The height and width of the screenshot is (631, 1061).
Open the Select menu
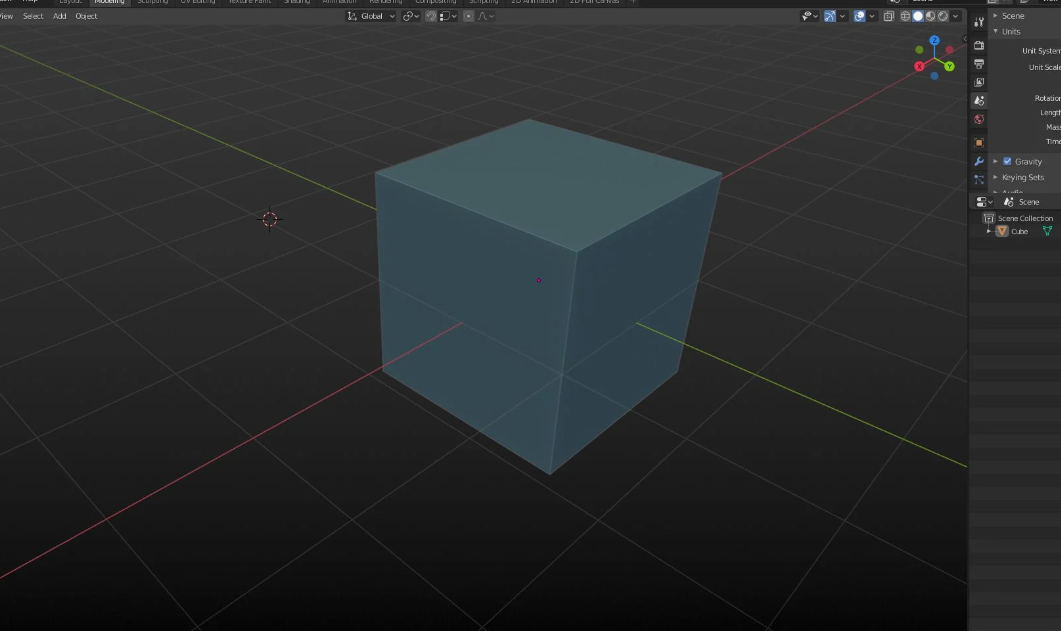32,16
